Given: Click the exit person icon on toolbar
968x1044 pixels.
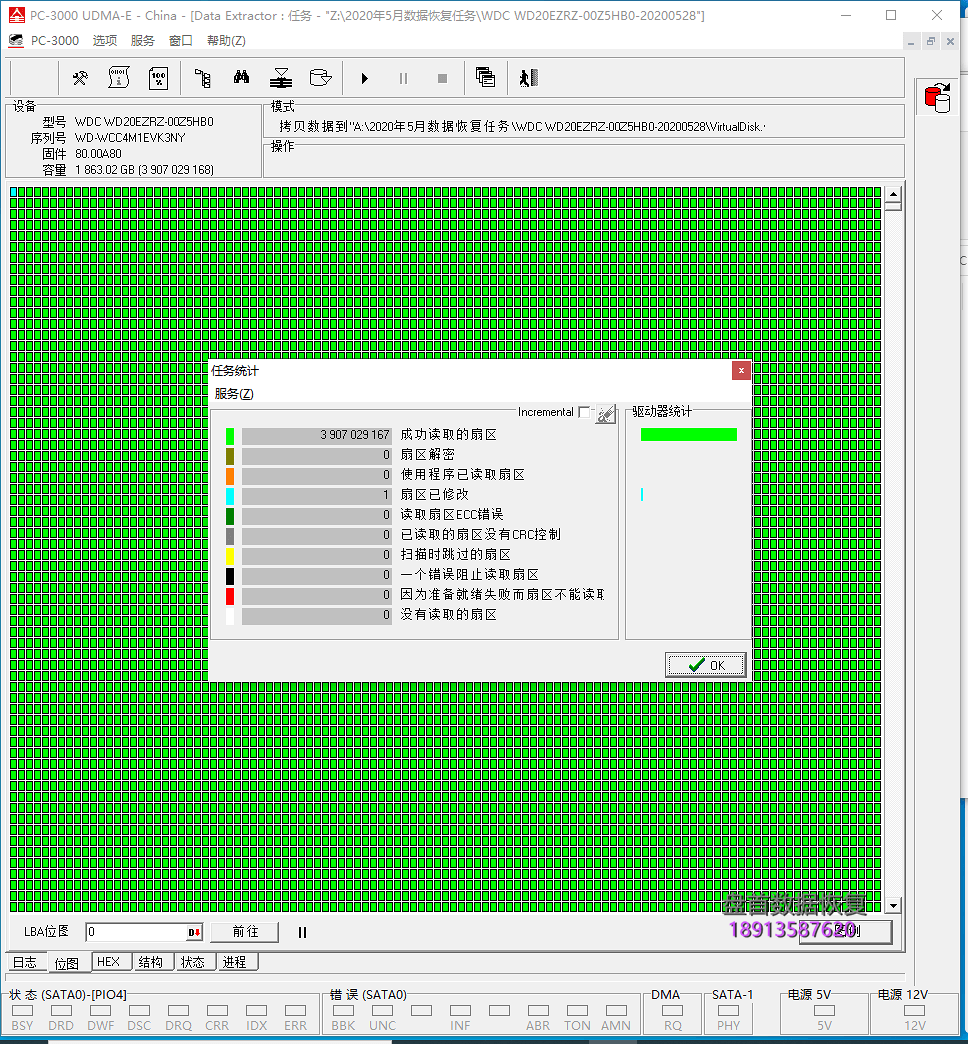Looking at the screenshot, I should pos(526,77).
